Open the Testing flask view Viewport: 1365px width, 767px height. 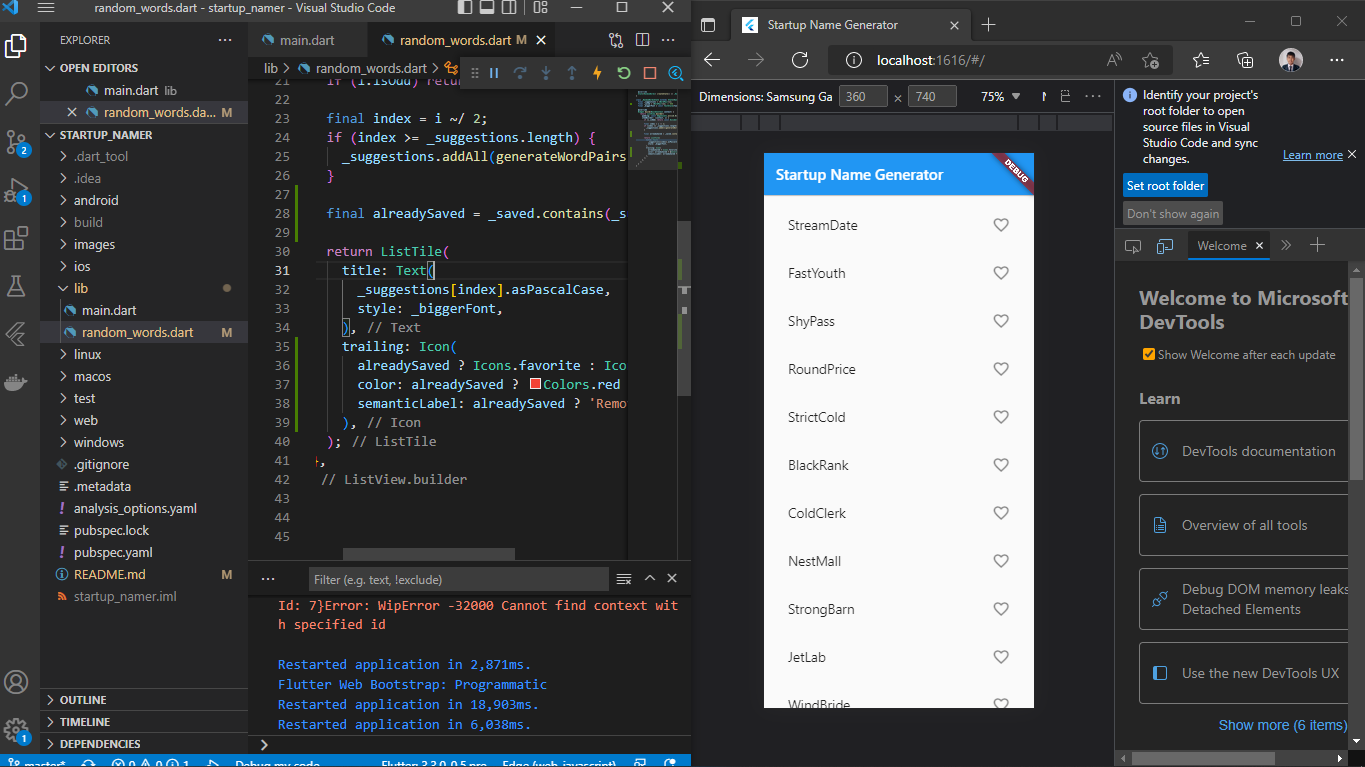(x=16, y=286)
